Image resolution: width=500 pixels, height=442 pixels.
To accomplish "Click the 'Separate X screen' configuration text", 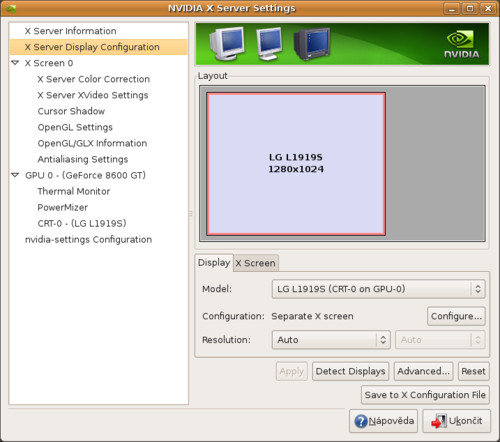I will pyautogui.click(x=312, y=316).
